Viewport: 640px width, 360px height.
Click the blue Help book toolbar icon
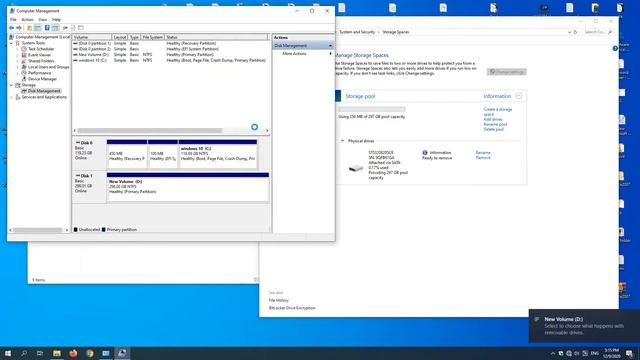coord(47,28)
